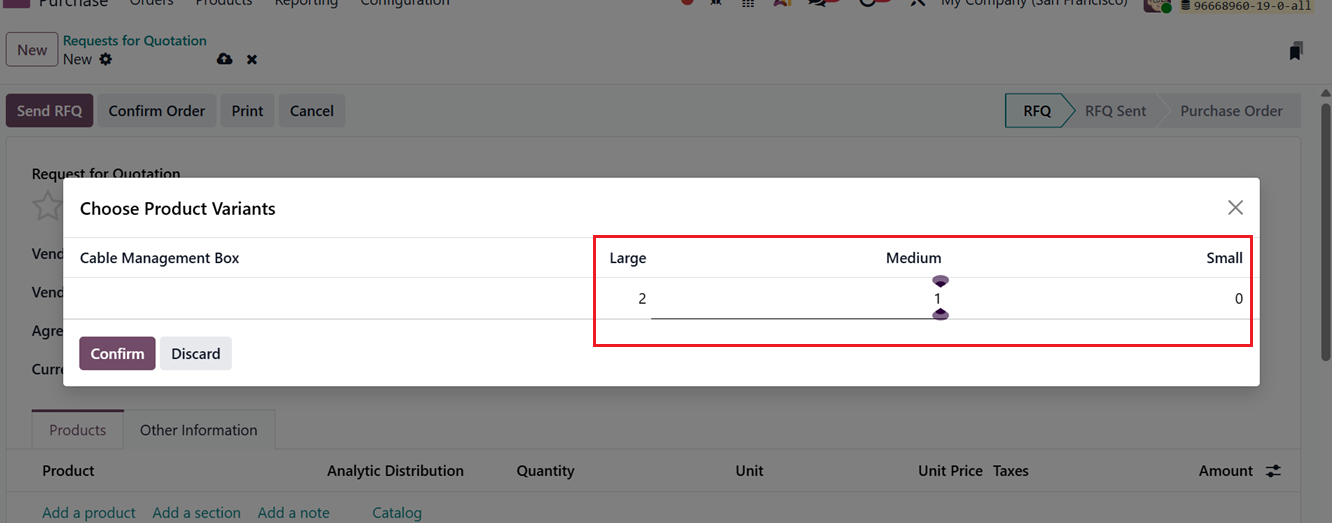Screen dimensions: 1332x523
Task: Click the Small quantity value
Action: [x=1238, y=299]
